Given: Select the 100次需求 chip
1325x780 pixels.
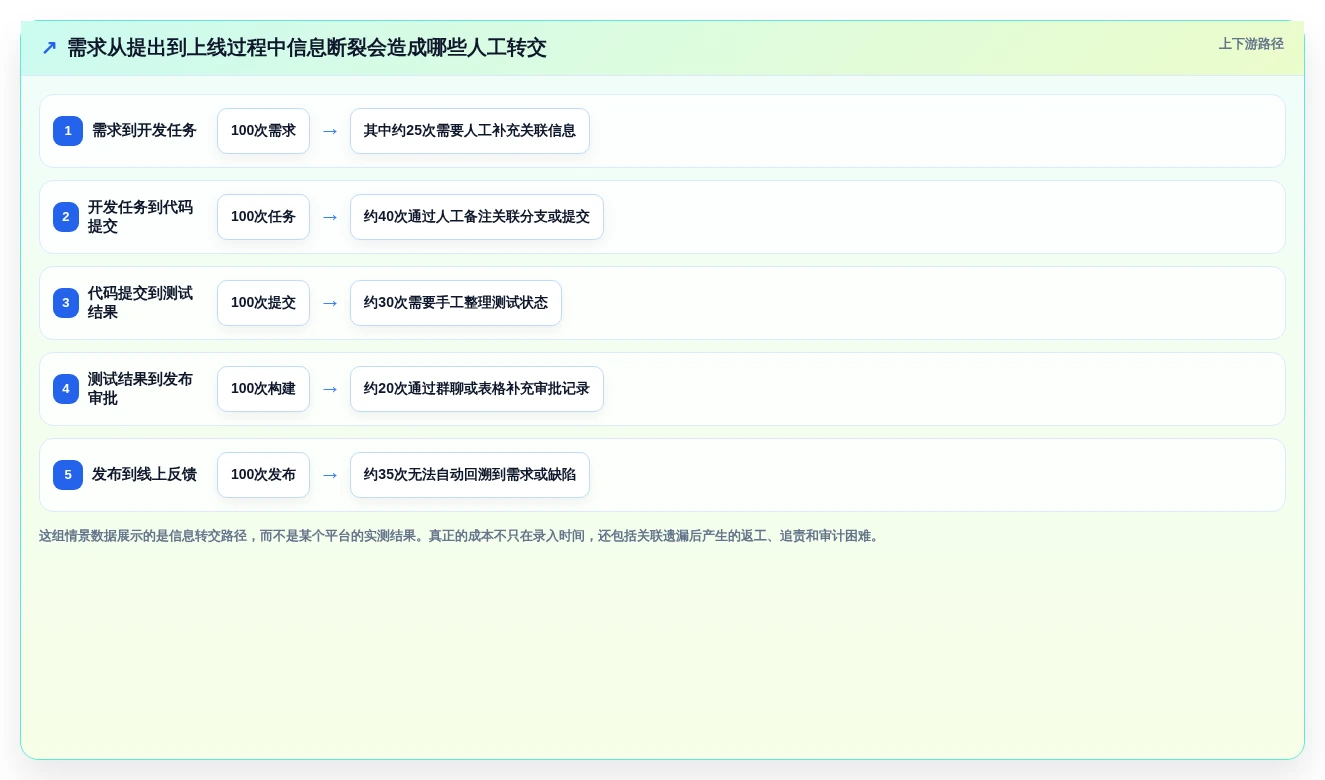Looking at the screenshot, I should point(263,131).
